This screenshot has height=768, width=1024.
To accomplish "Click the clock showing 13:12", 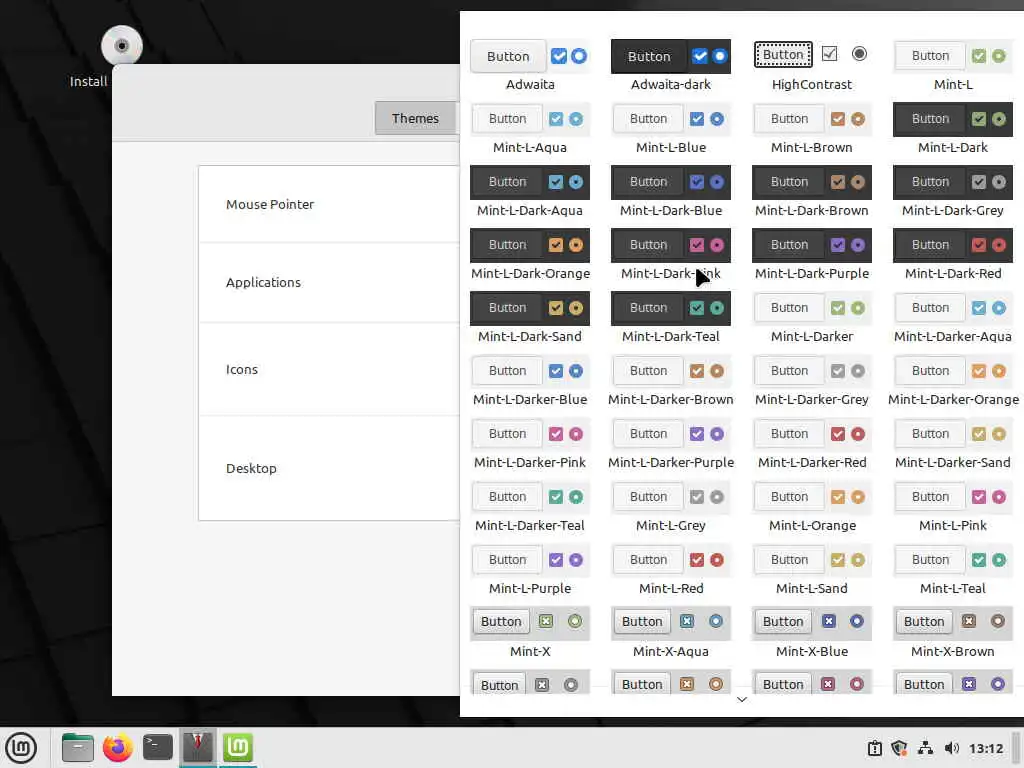I will click(985, 748).
